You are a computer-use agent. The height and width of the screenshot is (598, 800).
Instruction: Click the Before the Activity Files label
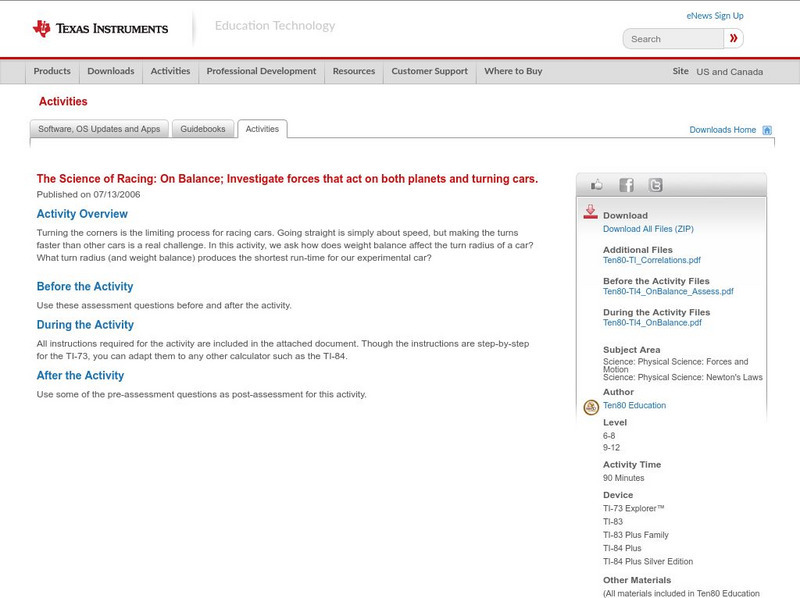(656, 281)
